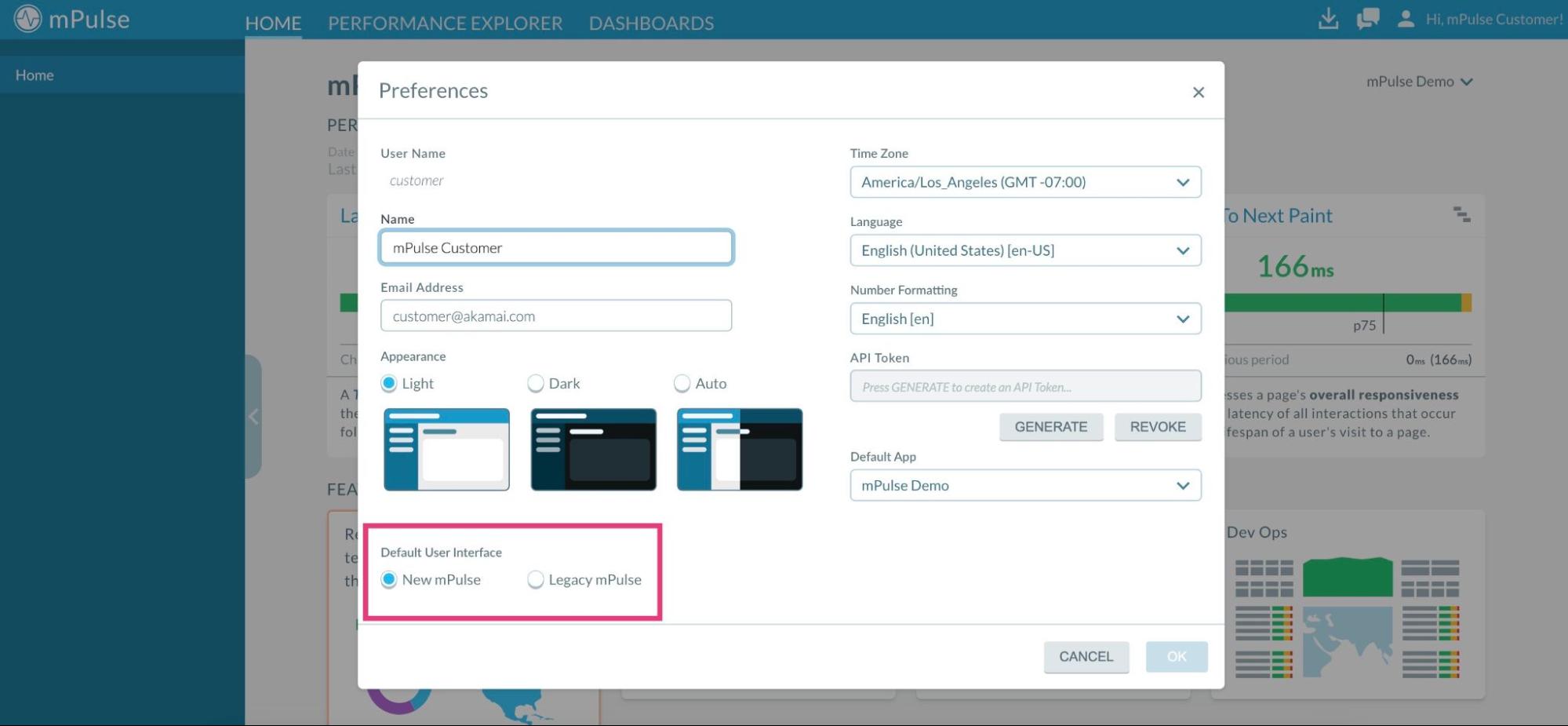
Task: Close the Preferences dialog with X
Action: coord(1198,93)
